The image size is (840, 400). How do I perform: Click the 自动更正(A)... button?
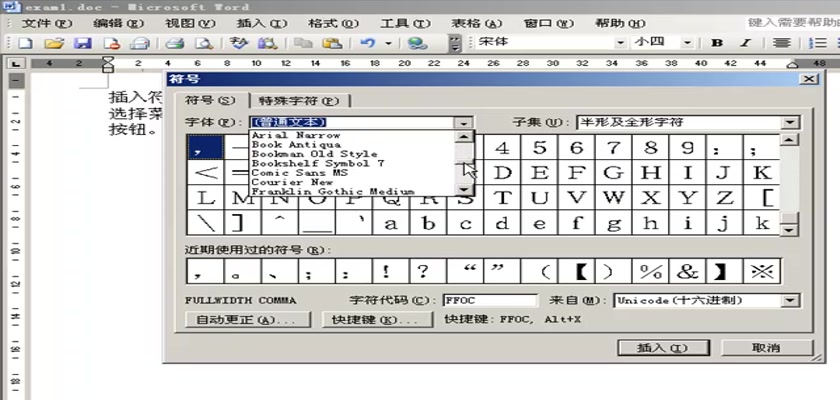coord(248,320)
